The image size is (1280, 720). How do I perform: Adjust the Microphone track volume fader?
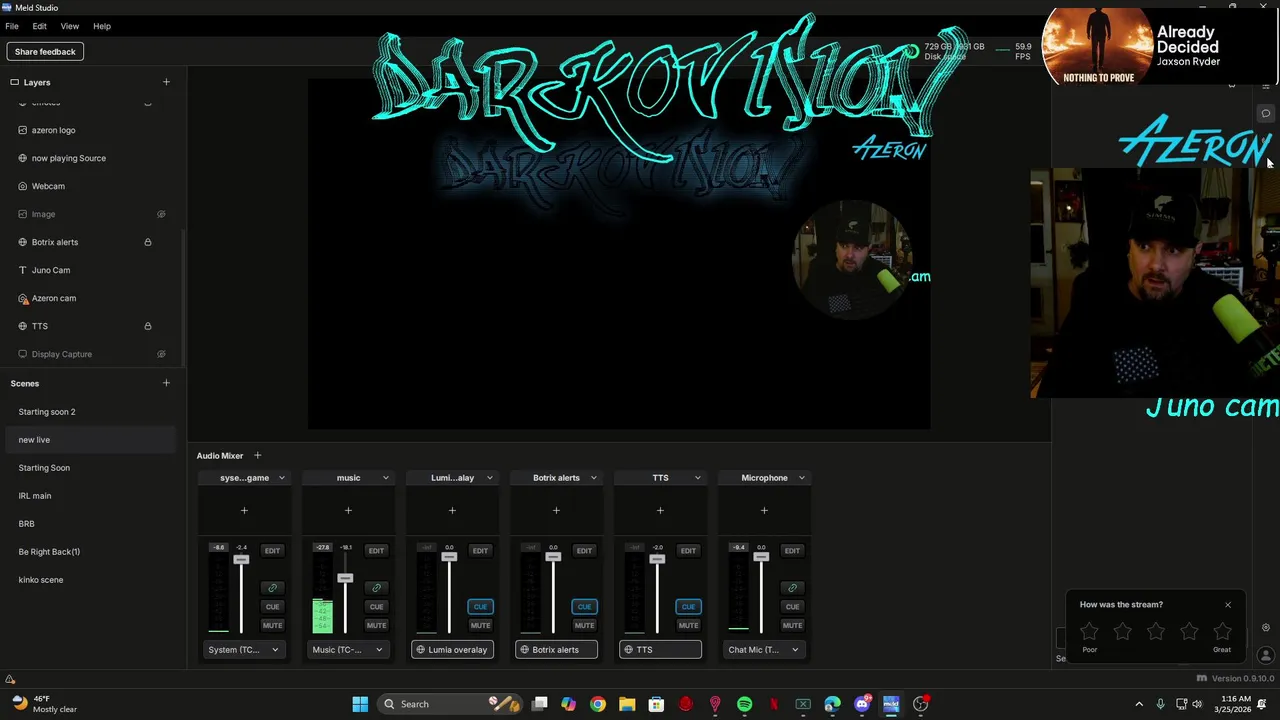[x=761, y=557]
